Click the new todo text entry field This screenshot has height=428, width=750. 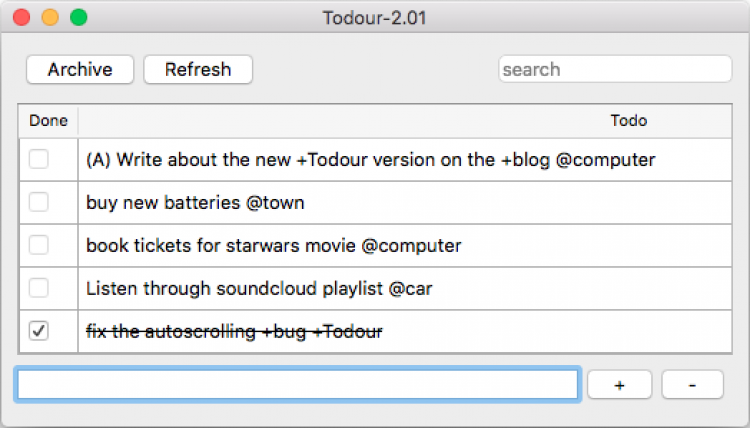tap(298, 385)
